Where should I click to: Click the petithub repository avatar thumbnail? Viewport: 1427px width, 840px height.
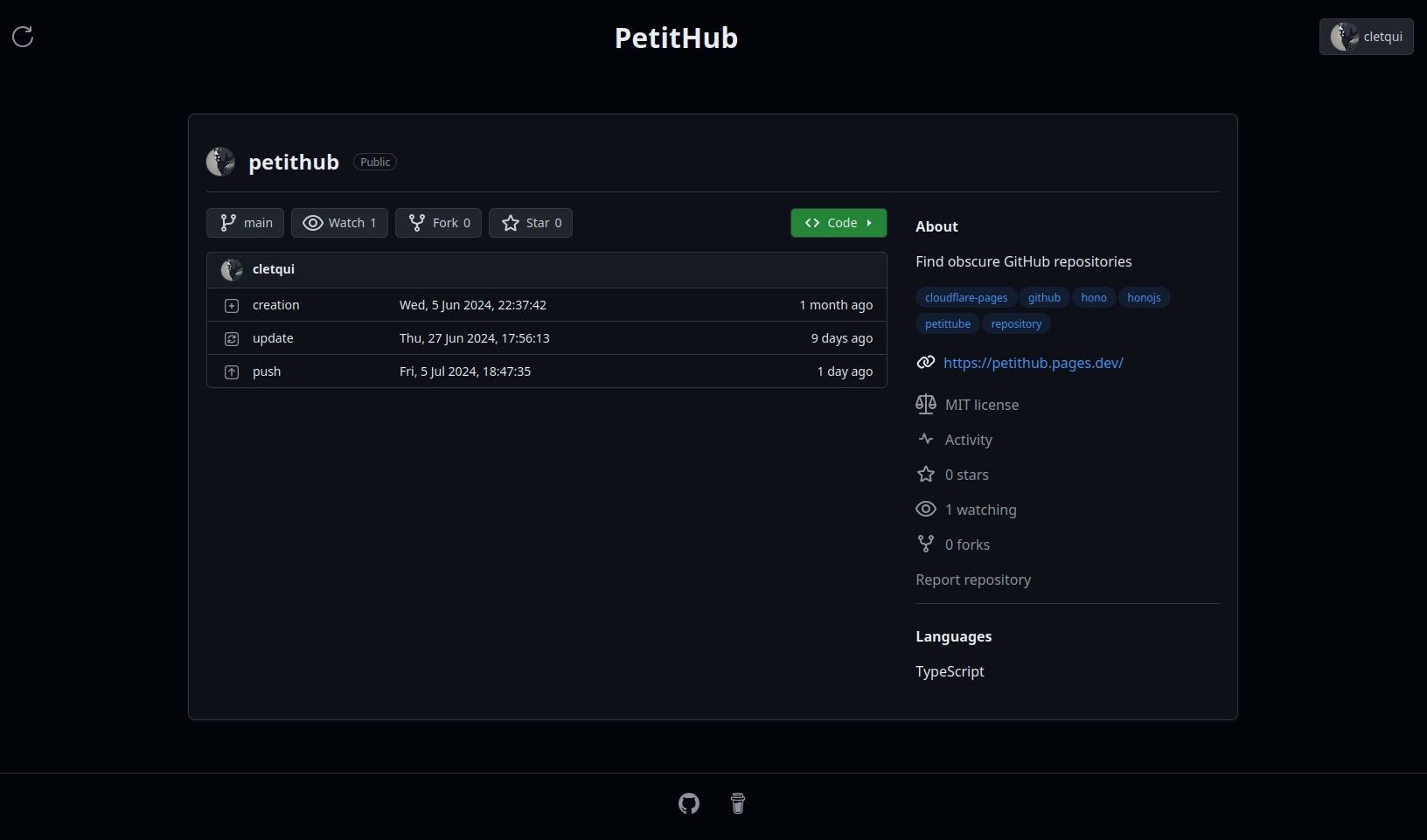click(220, 162)
